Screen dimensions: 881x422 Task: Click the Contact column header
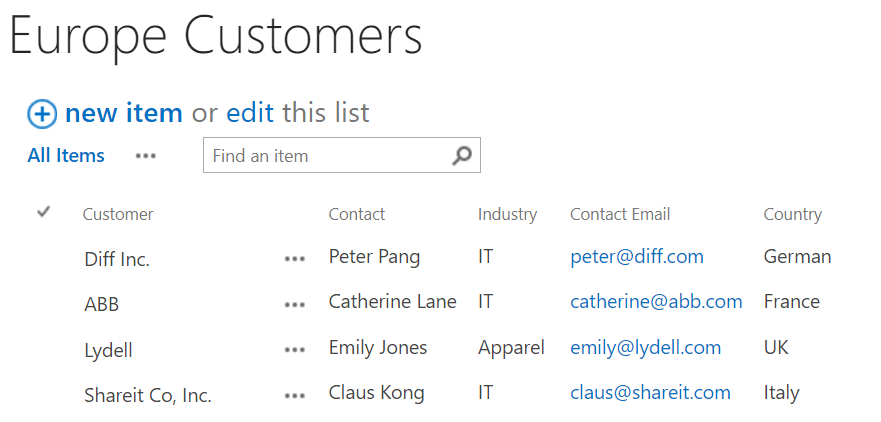357,214
